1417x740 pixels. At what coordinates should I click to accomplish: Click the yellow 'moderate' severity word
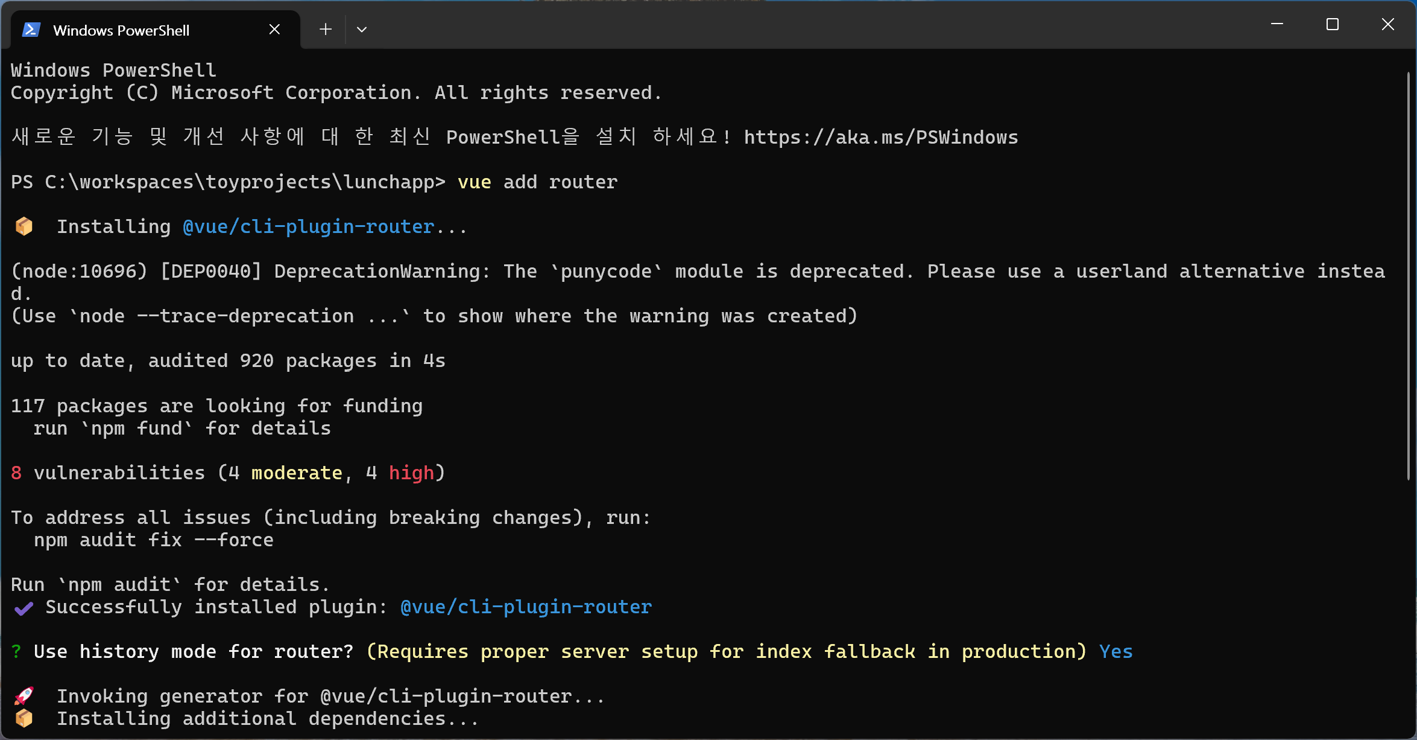pyautogui.click(x=297, y=473)
